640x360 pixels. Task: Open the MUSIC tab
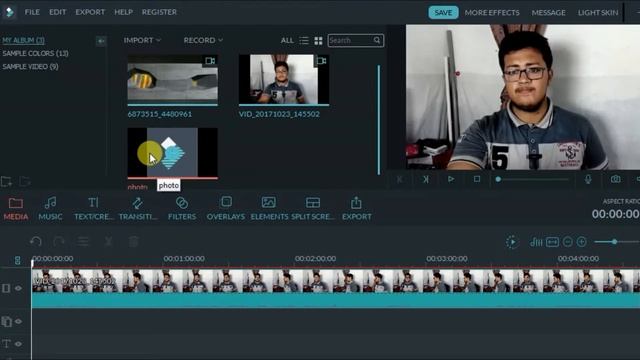(x=50, y=209)
